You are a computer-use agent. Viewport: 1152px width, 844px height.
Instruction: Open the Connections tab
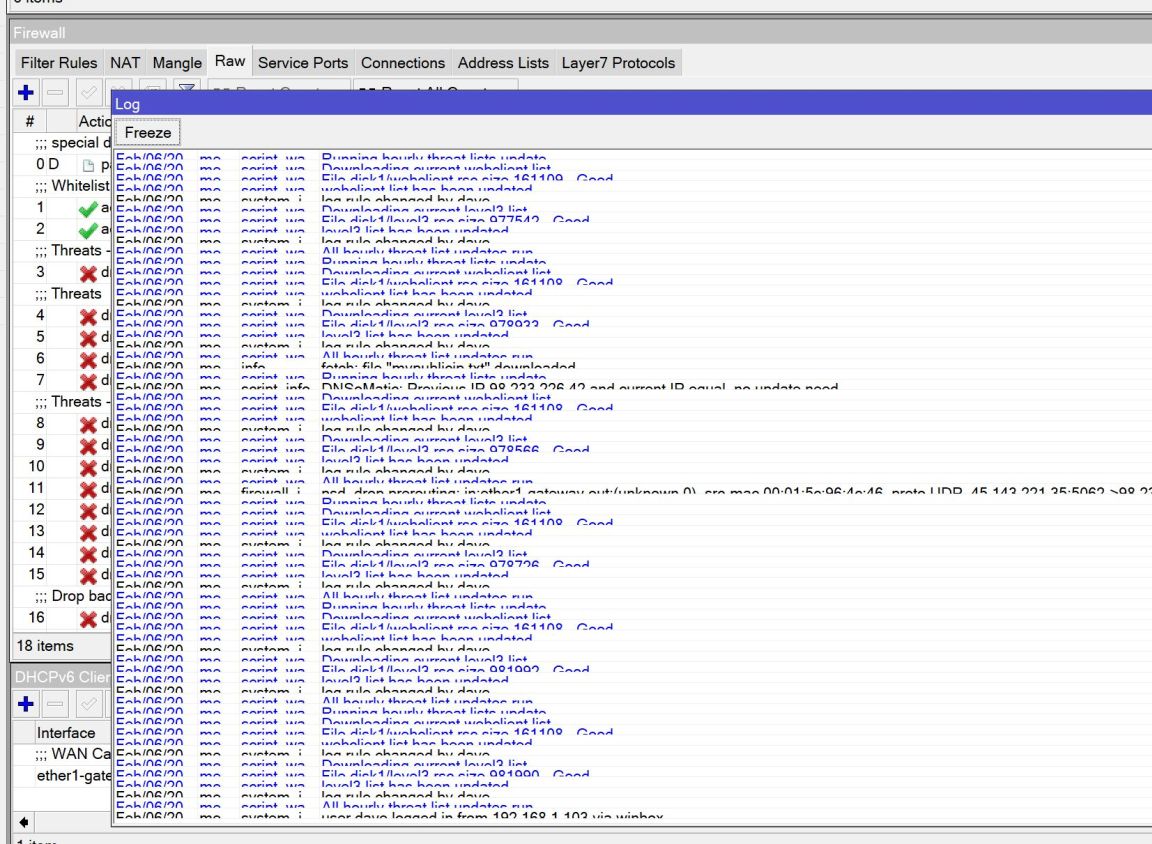coord(403,63)
